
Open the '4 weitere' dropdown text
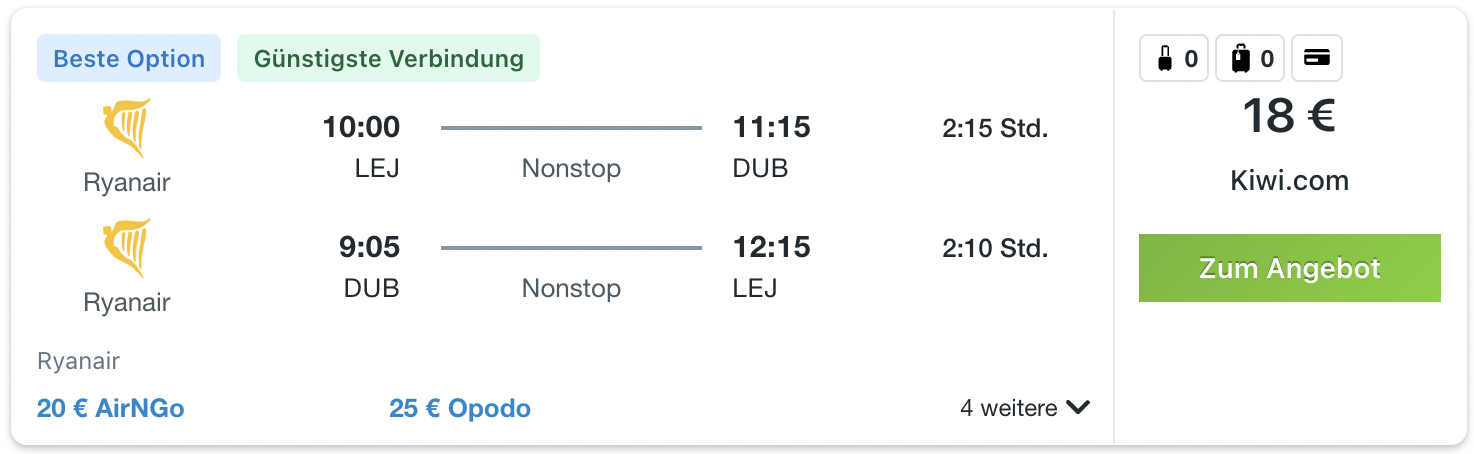click(x=1009, y=408)
